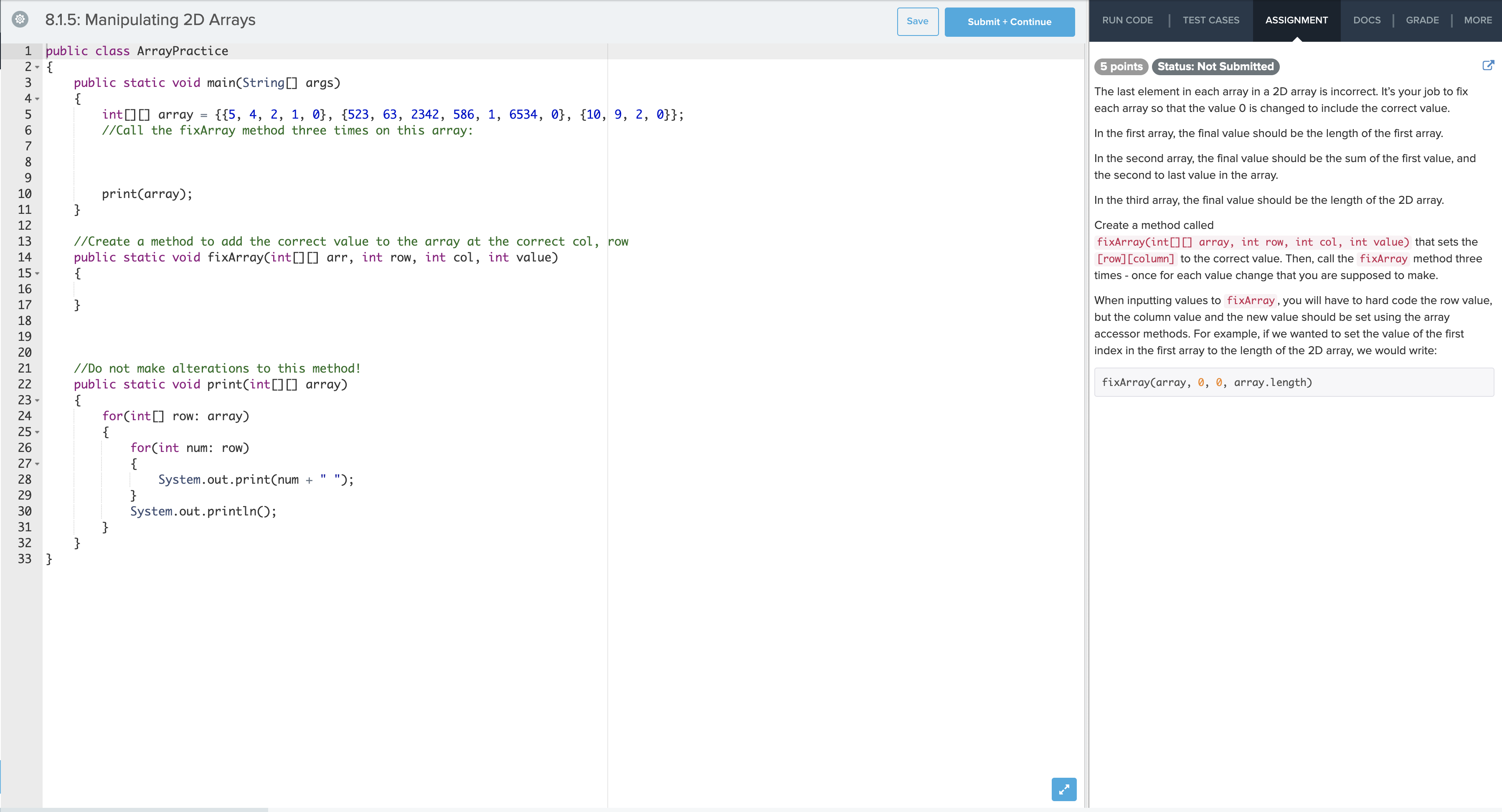Collapse main method fold arrow on line 4
The height and width of the screenshot is (812, 1502).
[x=37, y=99]
